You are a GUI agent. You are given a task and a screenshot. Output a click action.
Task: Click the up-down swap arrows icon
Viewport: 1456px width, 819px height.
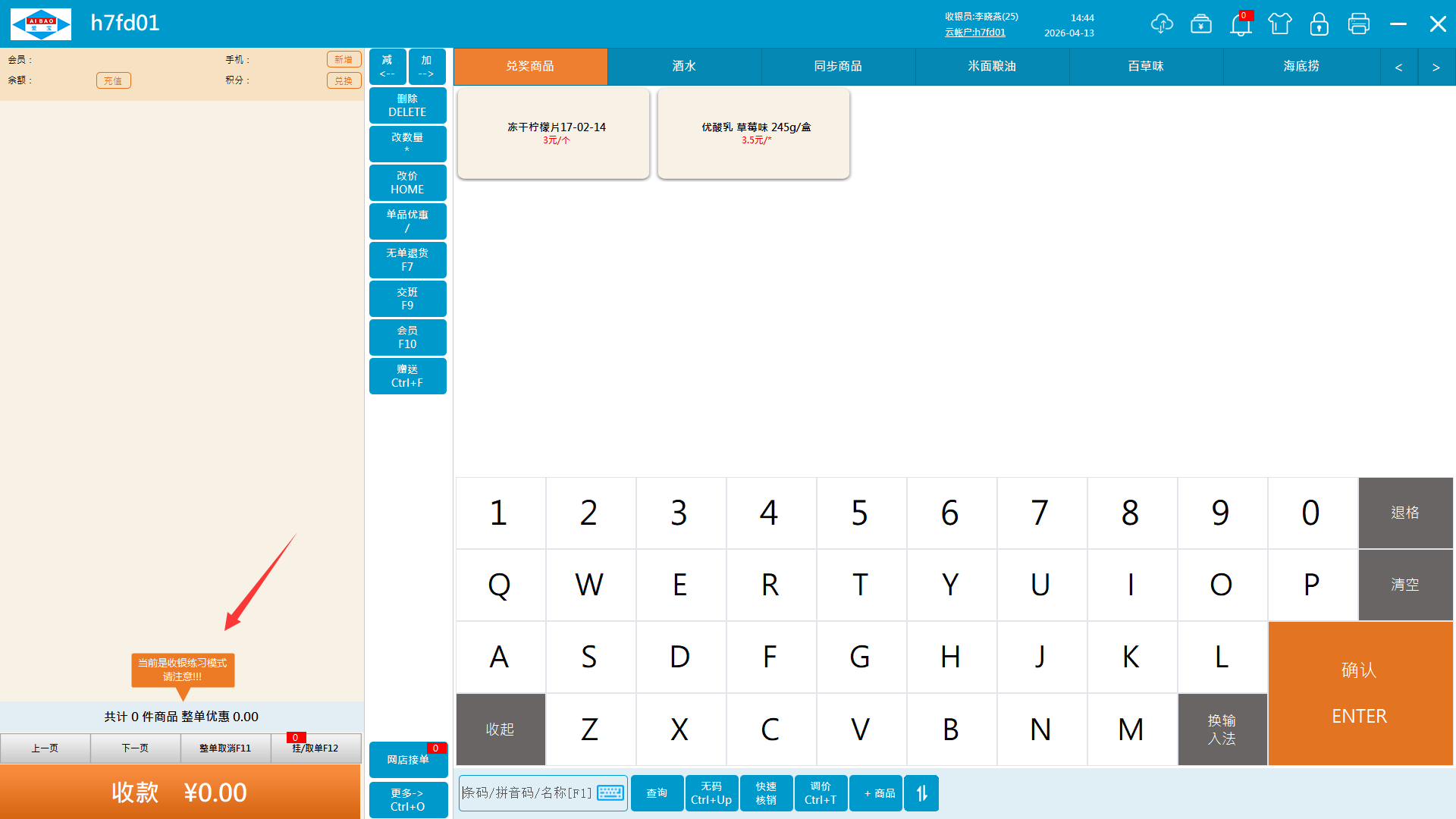[921, 793]
